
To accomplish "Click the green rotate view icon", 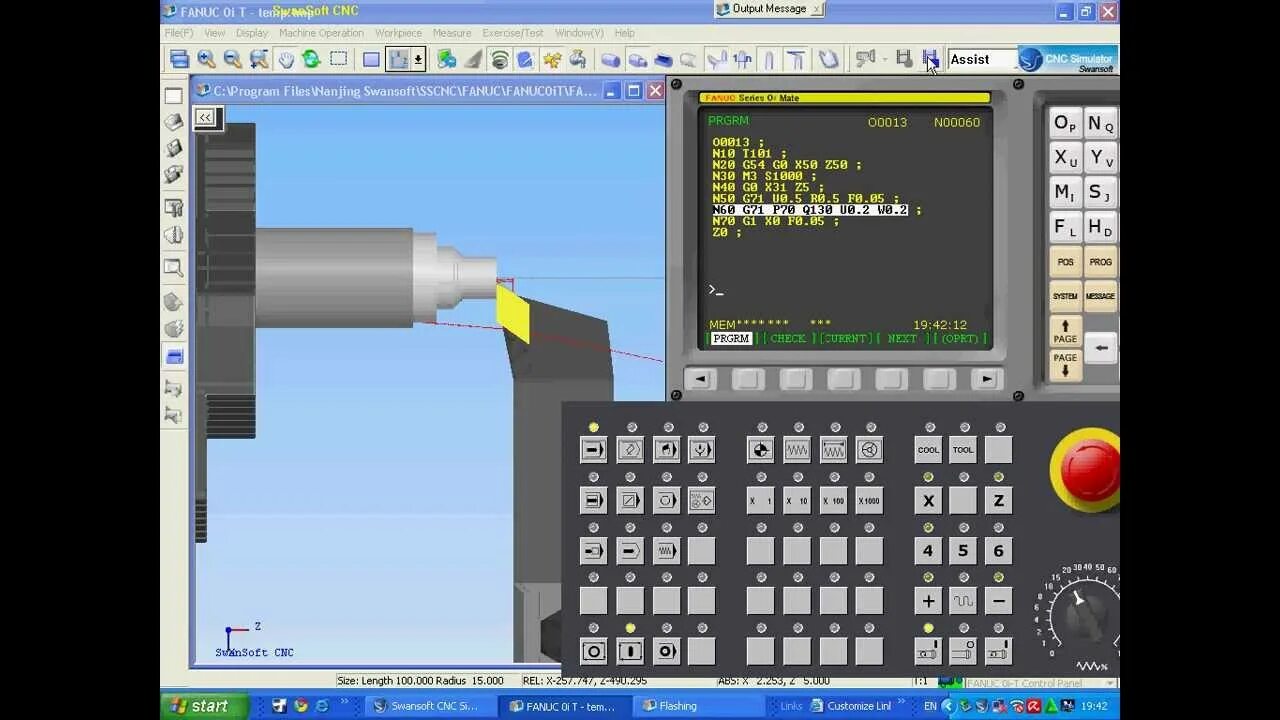I will pyautogui.click(x=312, y=59).
